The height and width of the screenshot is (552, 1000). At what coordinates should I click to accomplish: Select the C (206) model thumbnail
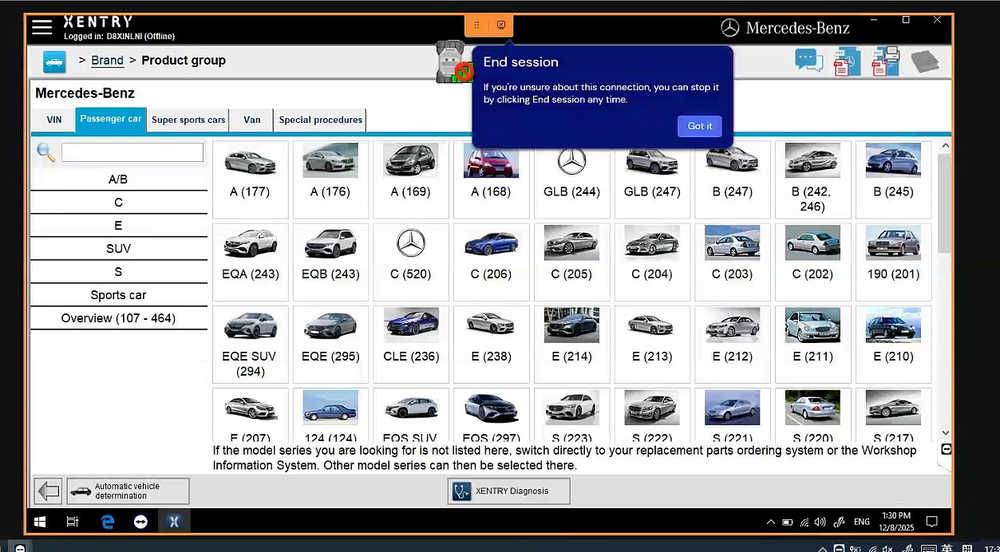[491, 254]
